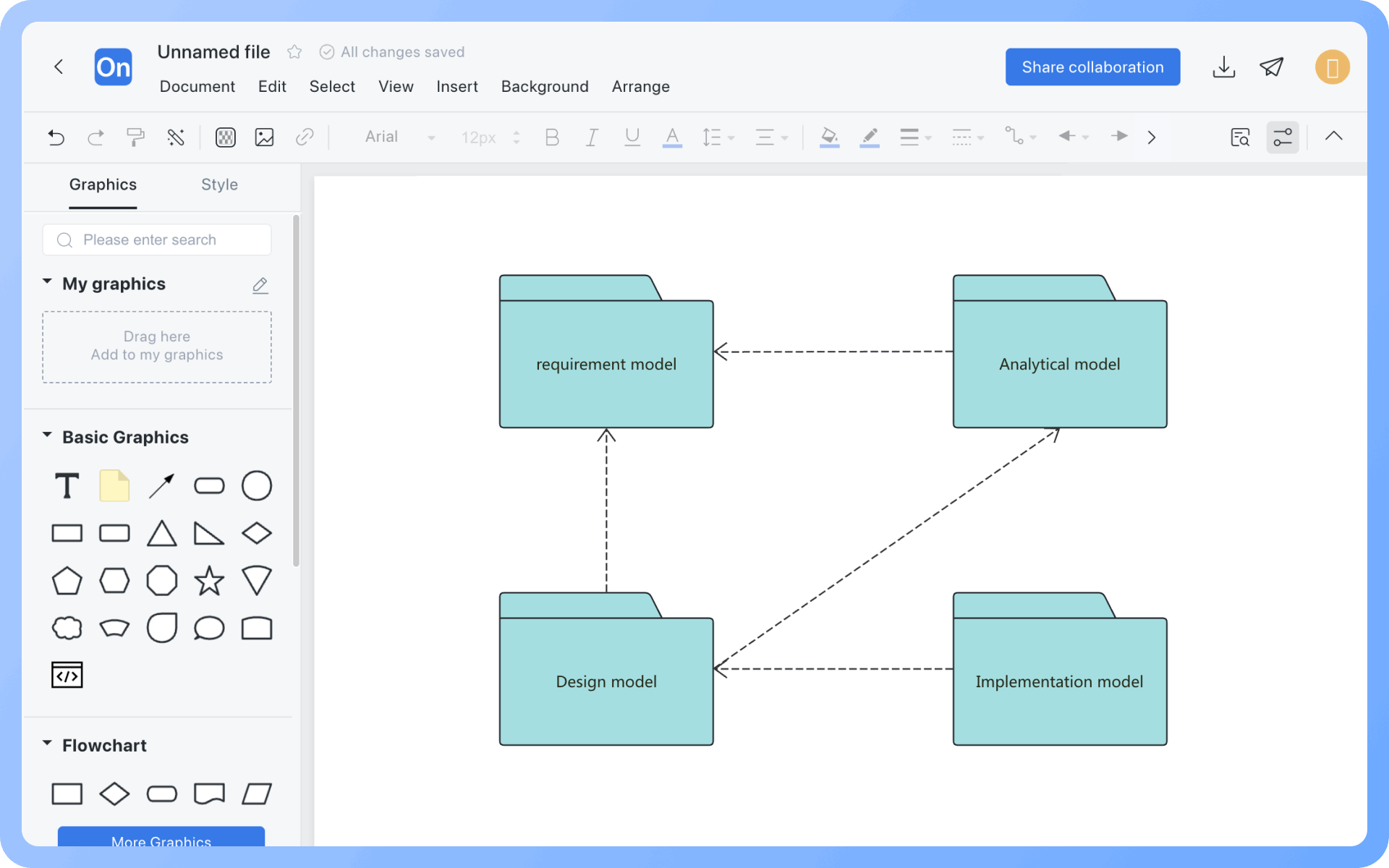Open the text alignment dropdown

coord(771,137)
